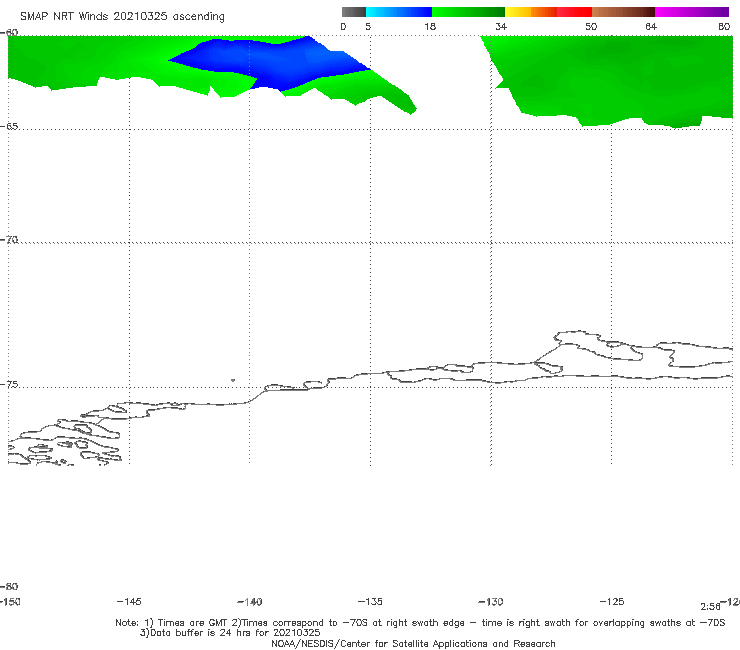Viewport: 740px width, 650px height.
Task: Click the gray segment of the wind color bar
Action: click(354, 12)
